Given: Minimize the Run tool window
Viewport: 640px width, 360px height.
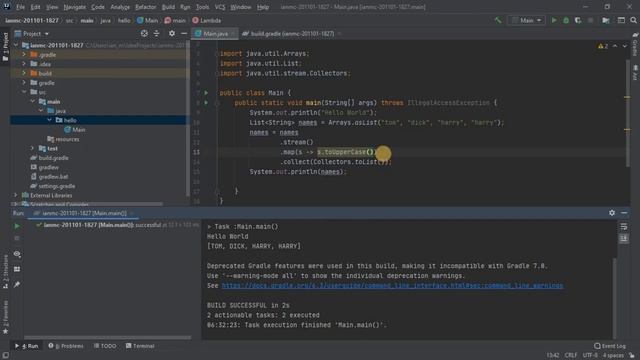Looking at the screenshot, I should [x=624, y=213].
